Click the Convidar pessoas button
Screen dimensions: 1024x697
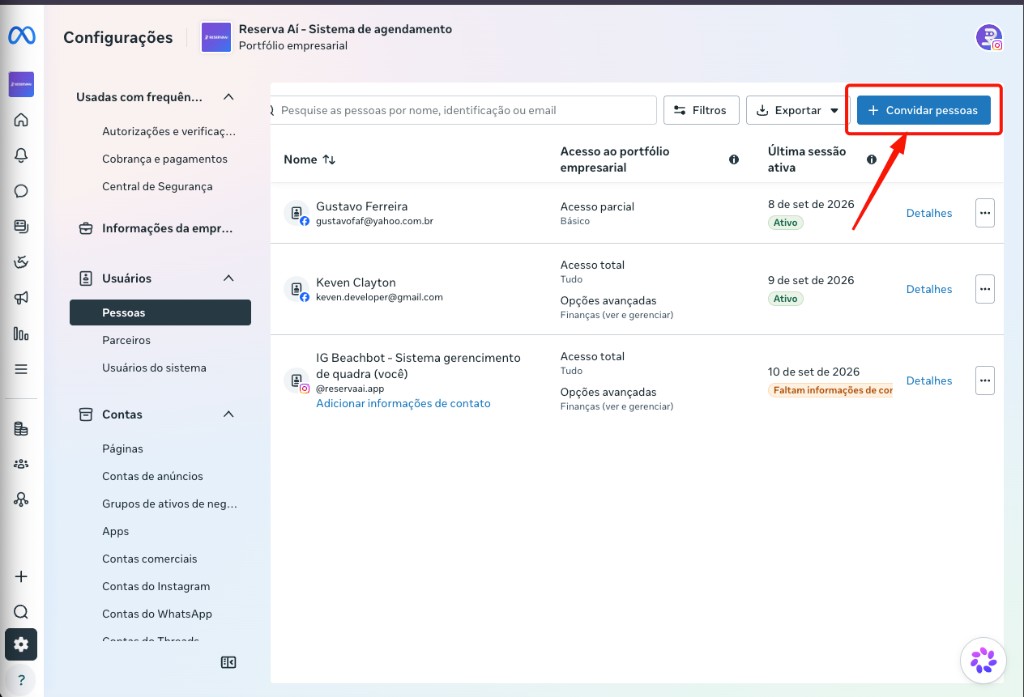click(x=923, y=110)
